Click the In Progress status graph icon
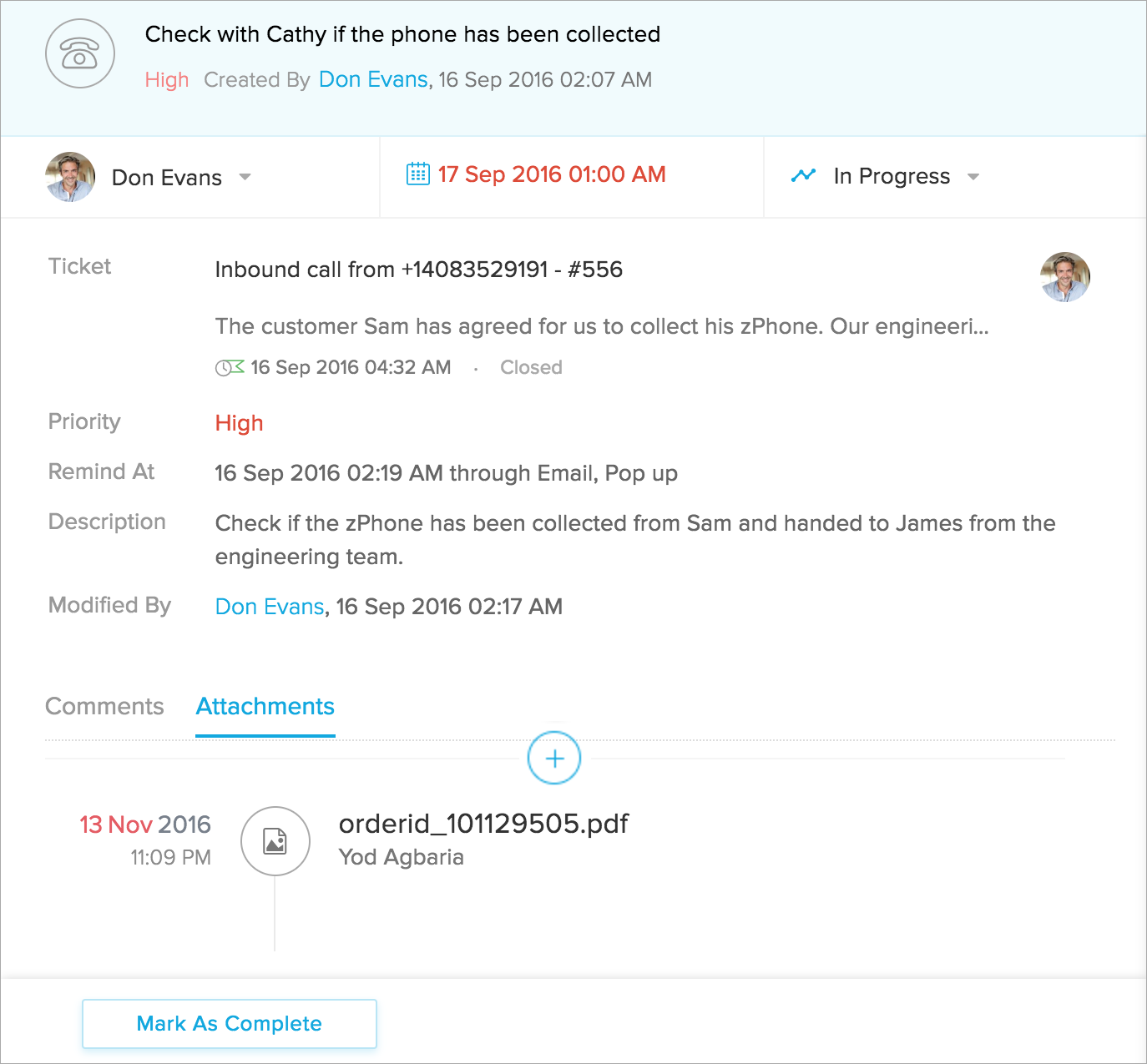The height and width of the screenshot is (1064, 1147). click(x=803, y=176)
